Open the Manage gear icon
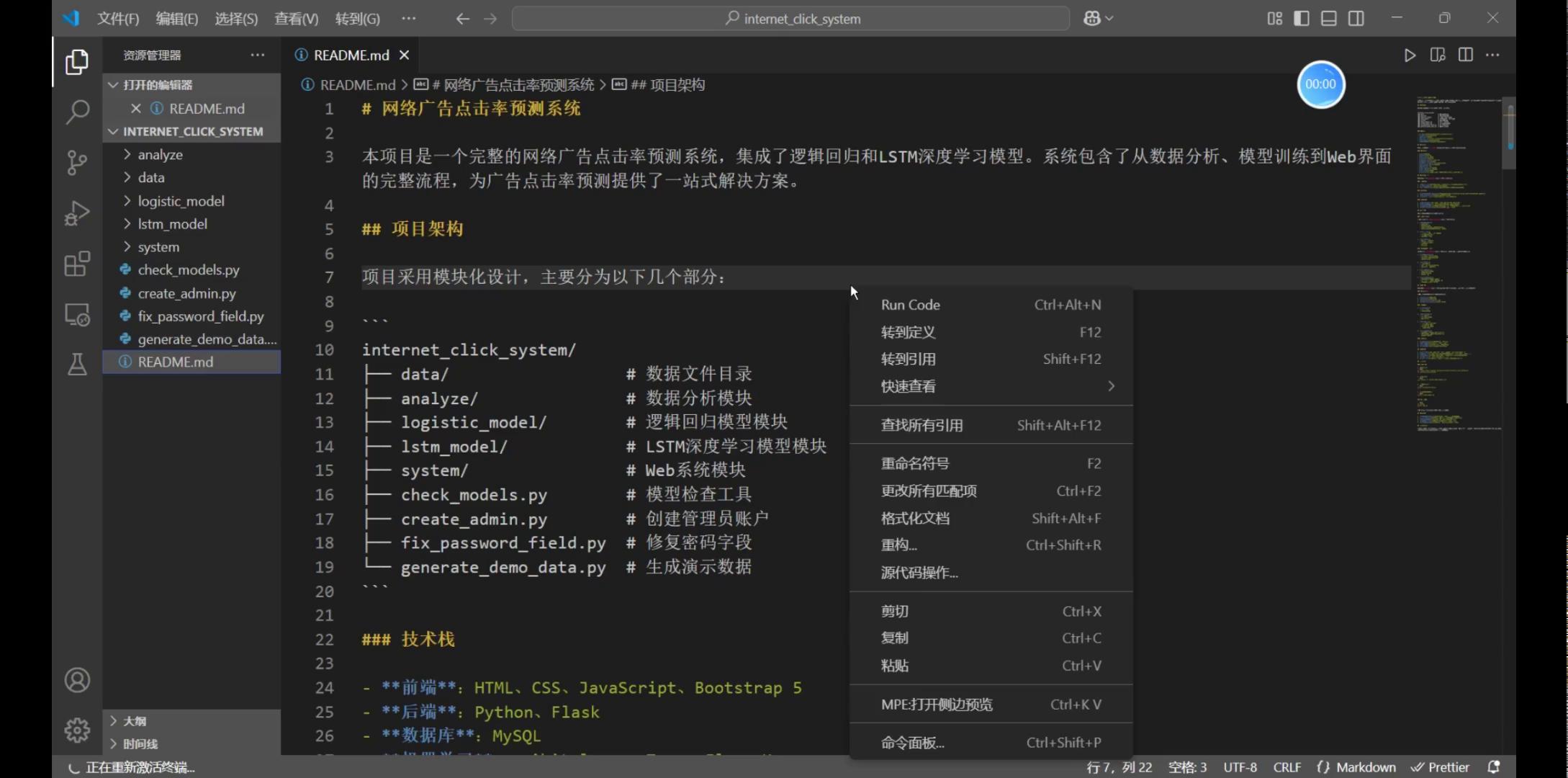The image size is (1568, 778). (77, 730)
